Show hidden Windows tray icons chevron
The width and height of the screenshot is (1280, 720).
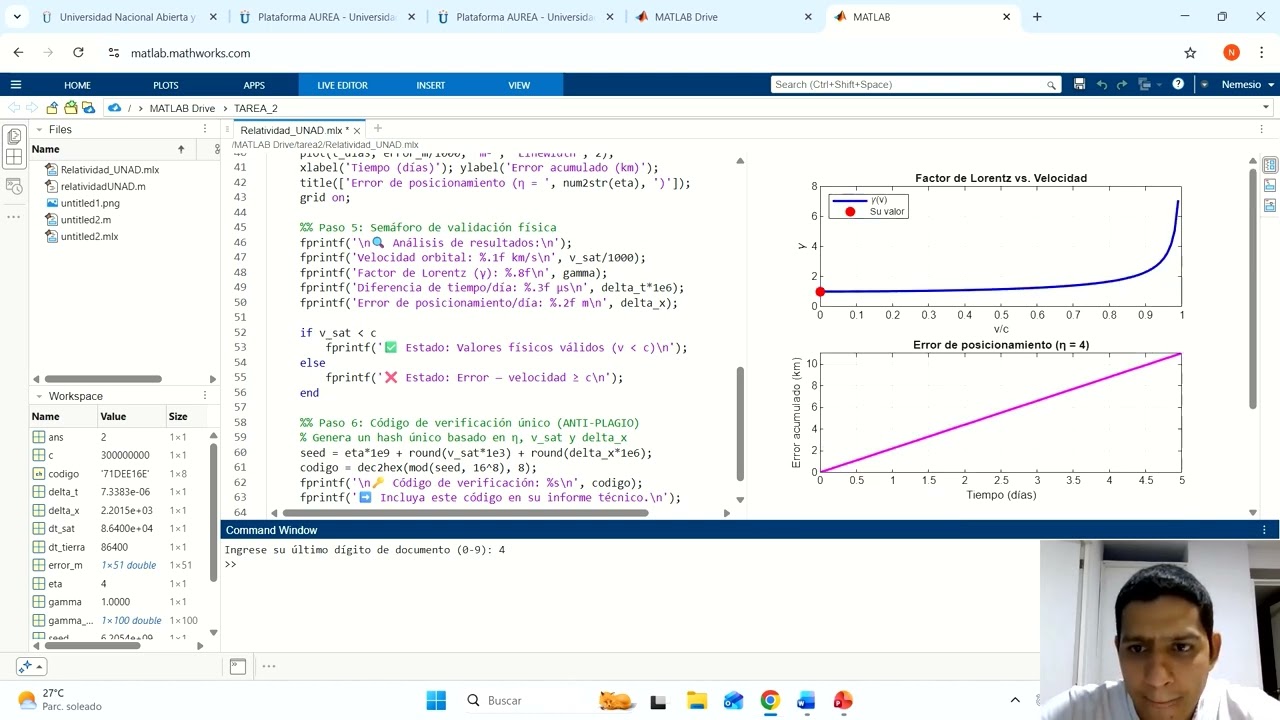click(x=1015, y=701)
